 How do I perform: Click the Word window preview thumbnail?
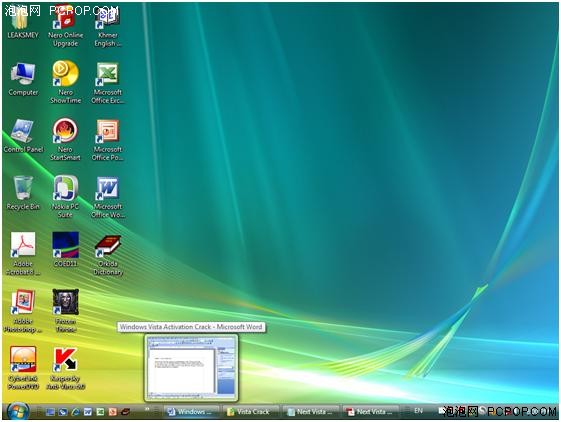[x=191, y=368]
